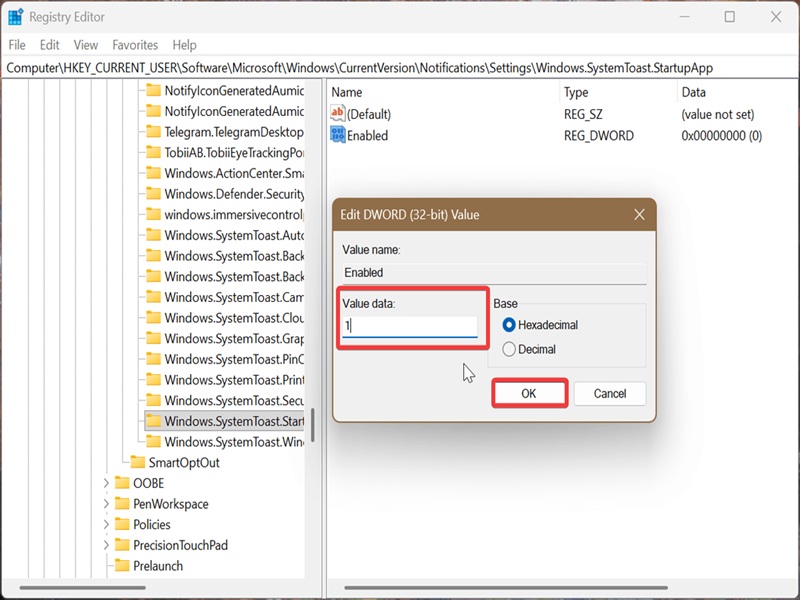Click the REG_DWORD type cell
This screenshot has height=600, width=800.
pyautogui.click(x=599, y=136)
